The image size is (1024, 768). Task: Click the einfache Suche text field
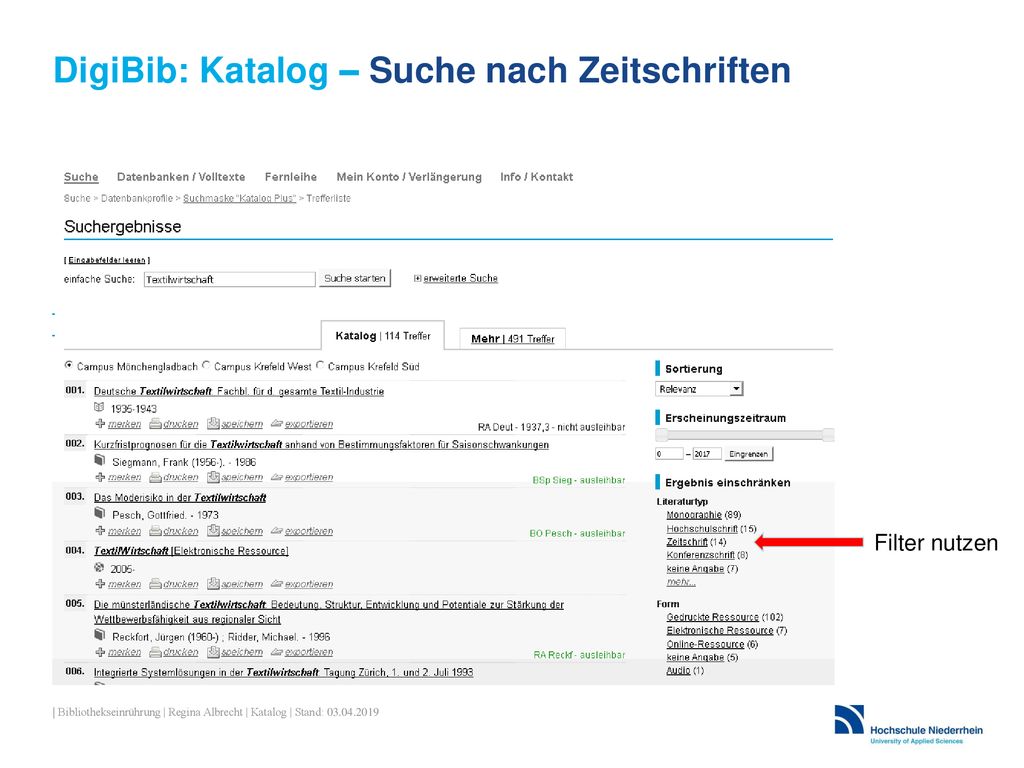coord(229,280)
